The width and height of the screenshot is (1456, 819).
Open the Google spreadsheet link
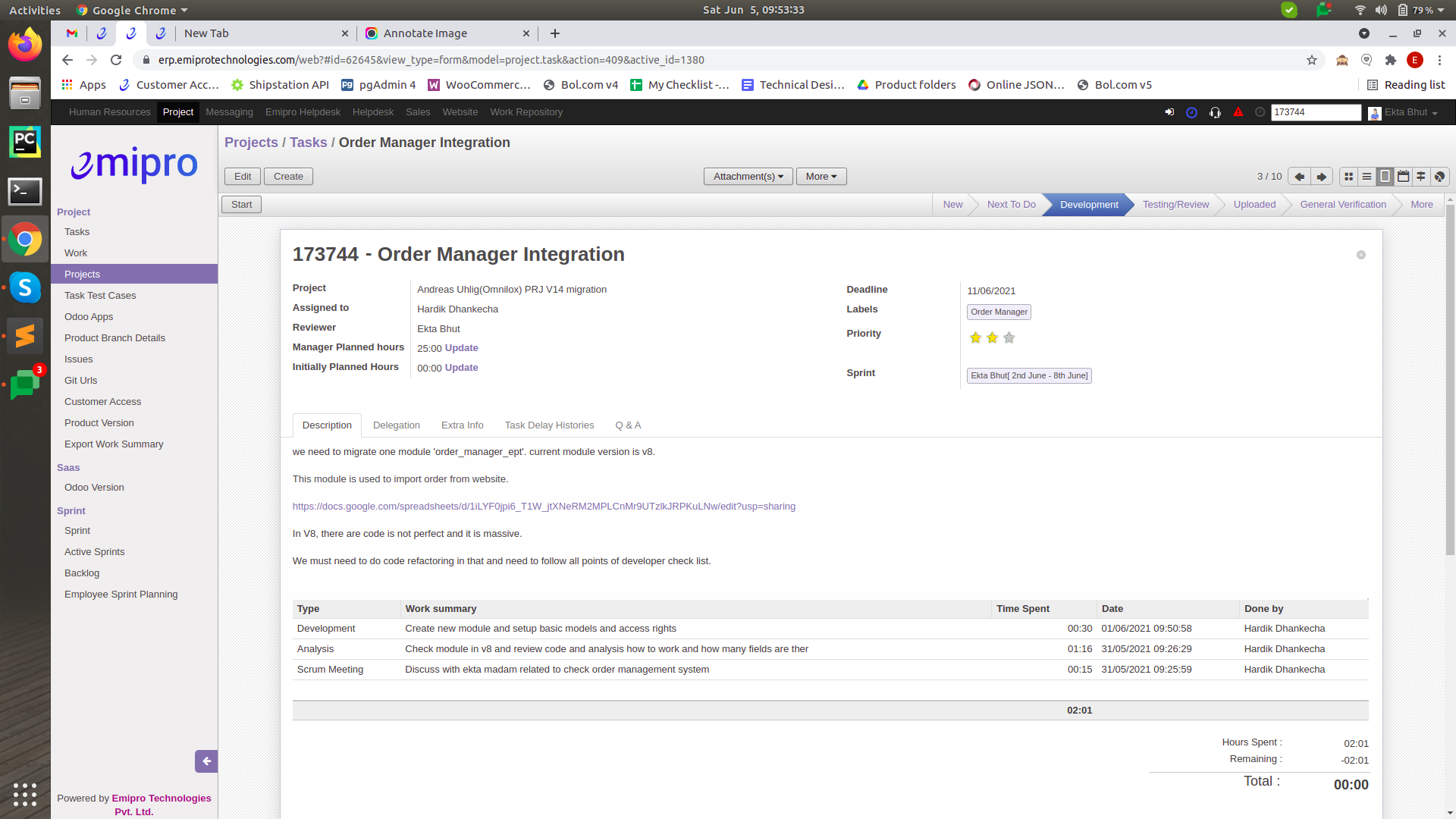click(x=544, y=507)
